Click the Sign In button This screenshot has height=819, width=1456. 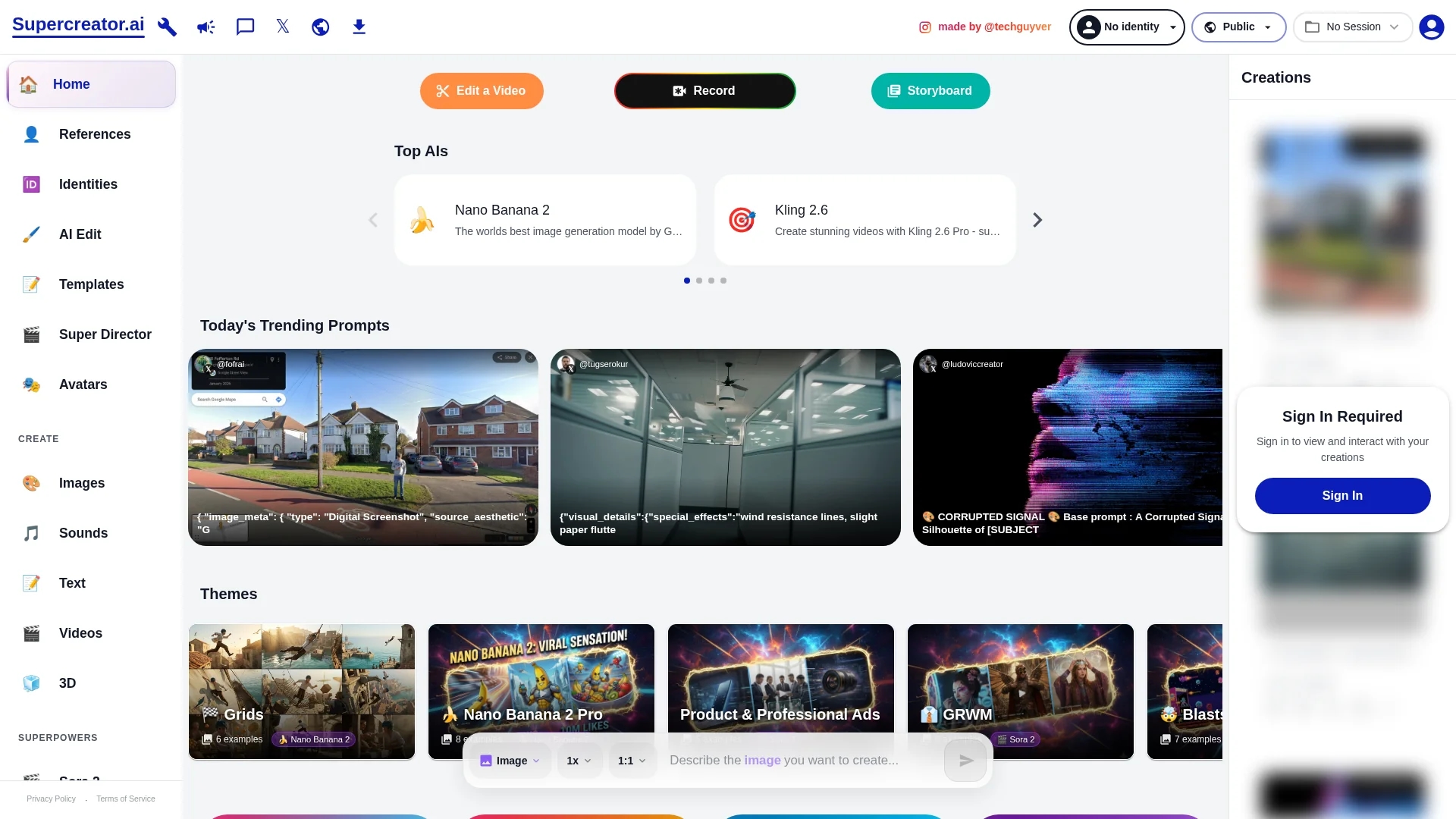(x=1342, y=496)
